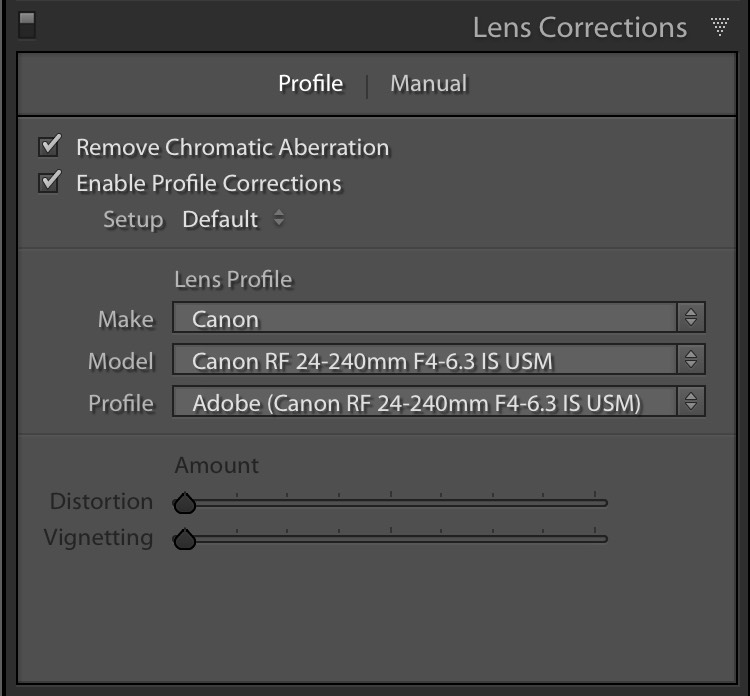Click the Distortion slider handle
Image resolution: width=750 pixels, height=696 pixels.
185,503
